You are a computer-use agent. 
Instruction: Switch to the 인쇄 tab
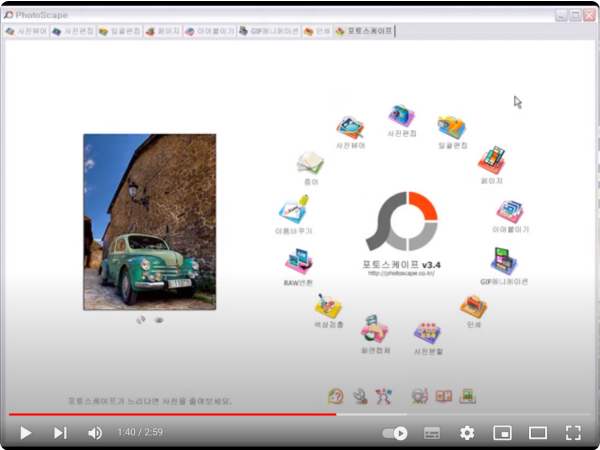coord(317,31)
